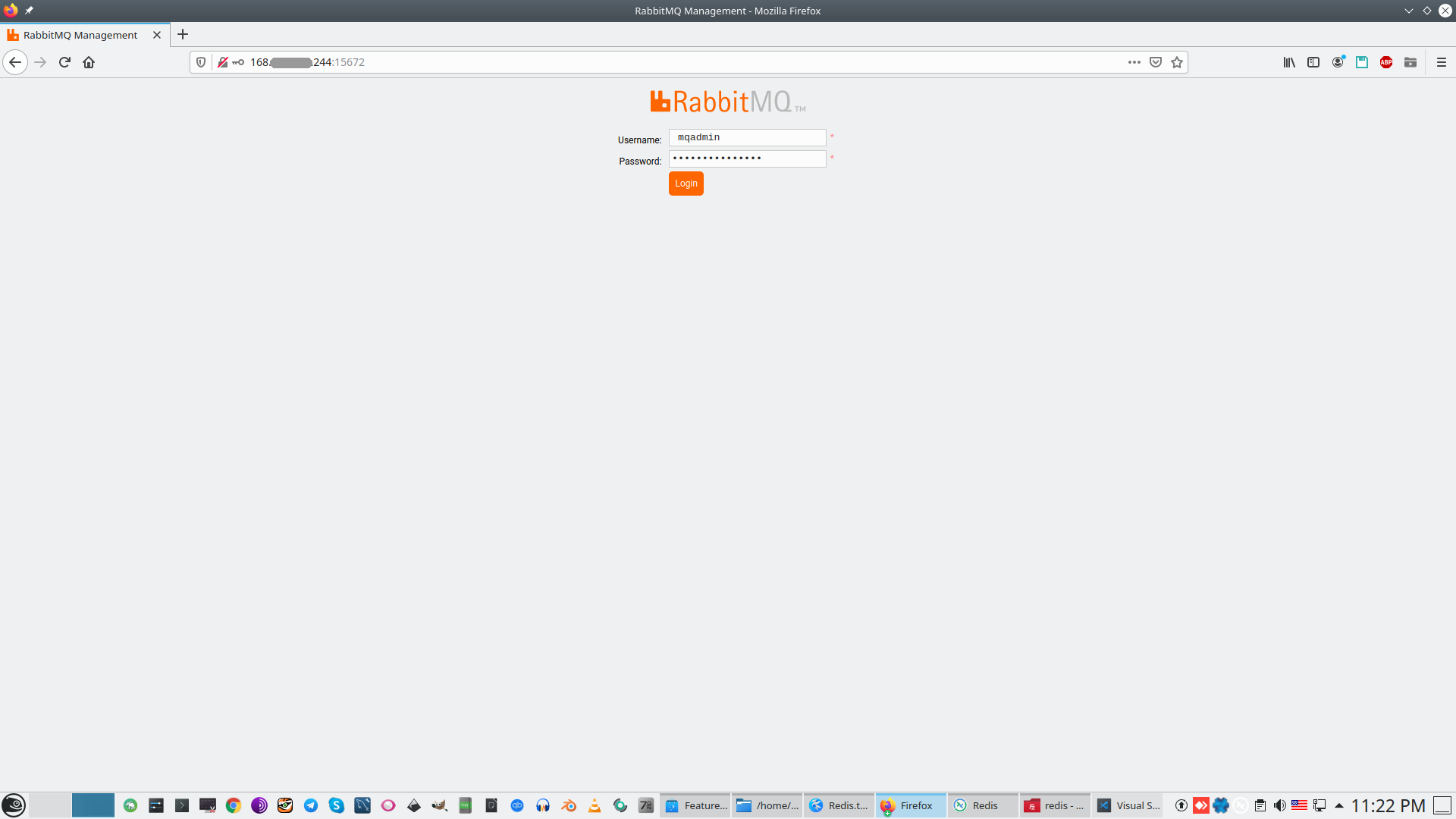This screenshot has height=819, width=1456.
Task: Open the Library bookmarks icon
Action: click(x=1289, y=62)
